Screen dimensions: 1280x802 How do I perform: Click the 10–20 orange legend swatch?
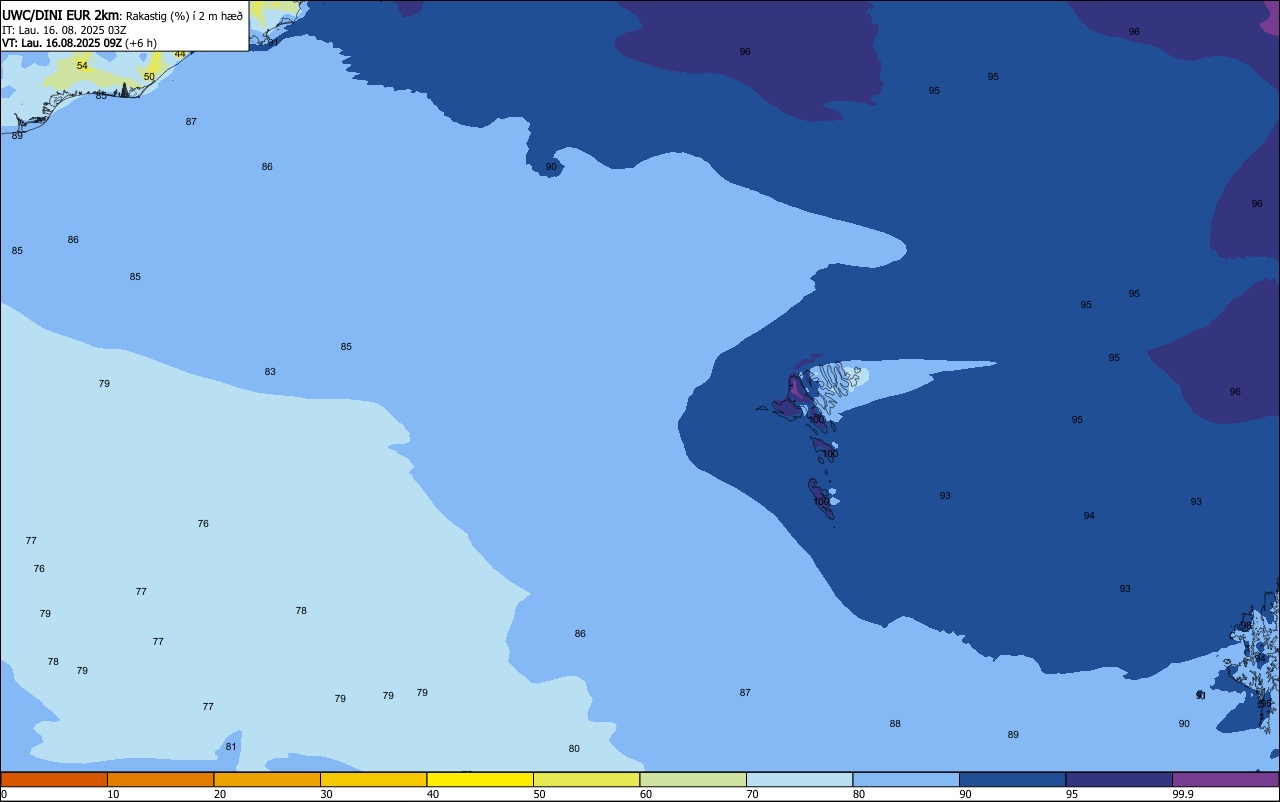160,779
